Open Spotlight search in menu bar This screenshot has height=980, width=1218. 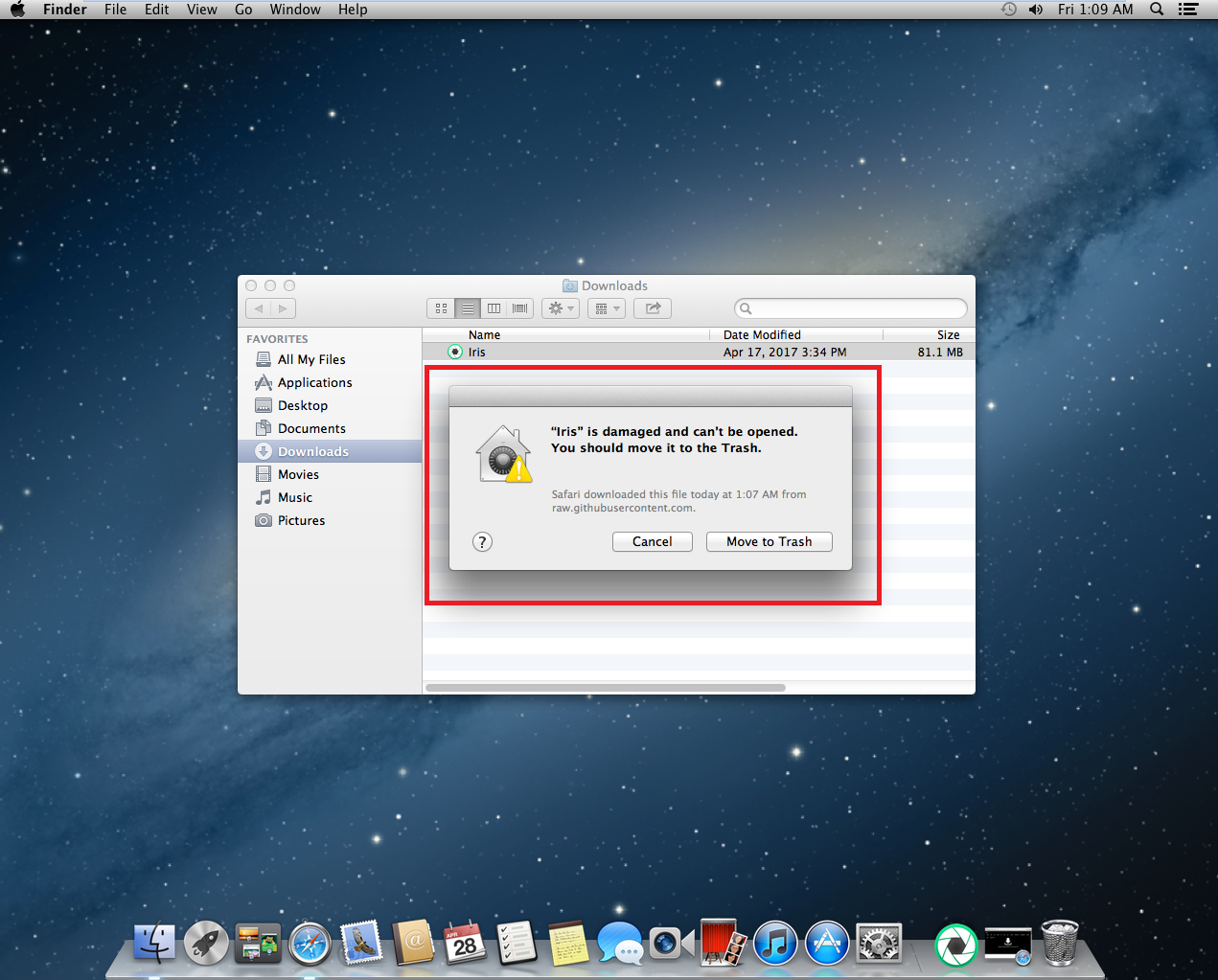click(1157, 10)
